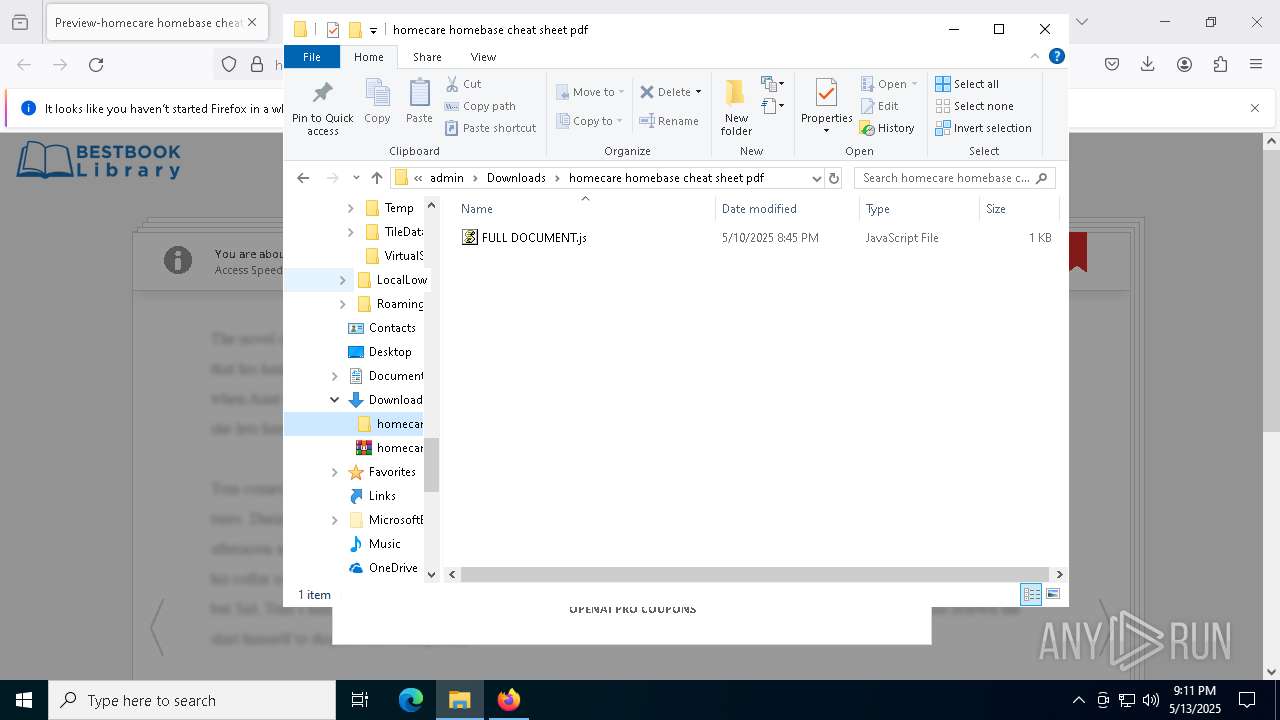
Task: Reload the Firefox page
Action: pos(96,65)
